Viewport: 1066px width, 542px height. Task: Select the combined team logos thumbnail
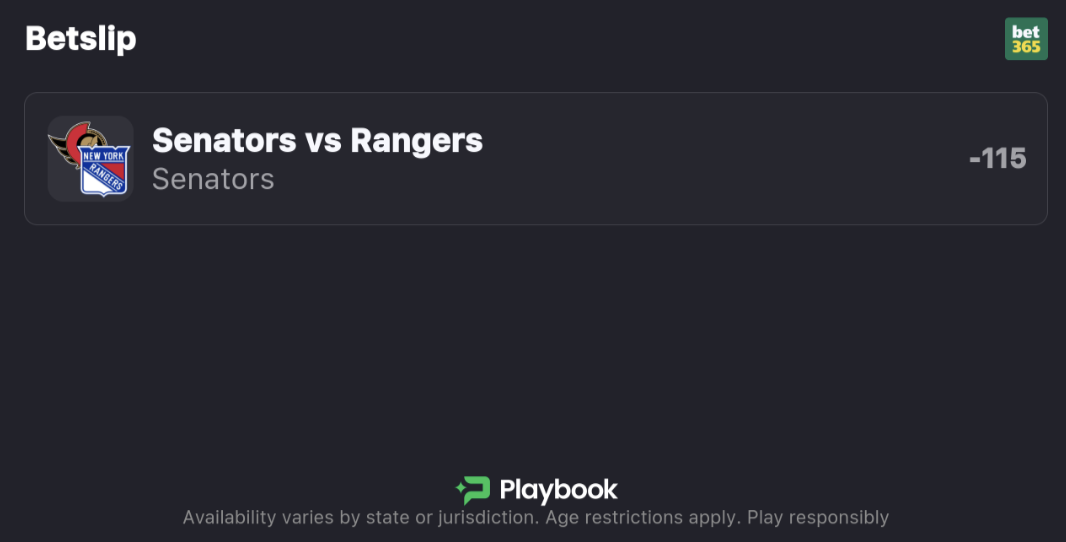[90, 159]
